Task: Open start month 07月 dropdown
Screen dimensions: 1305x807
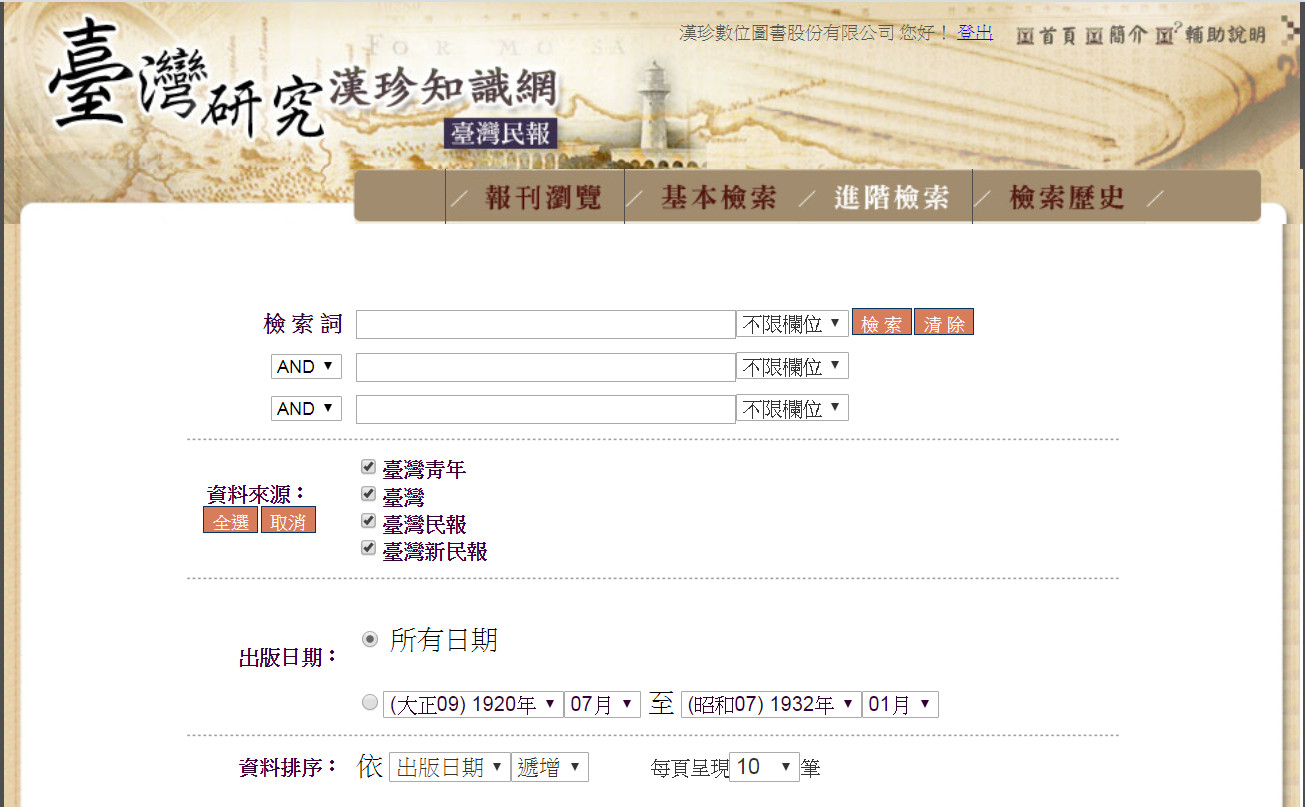Action: 603,705
